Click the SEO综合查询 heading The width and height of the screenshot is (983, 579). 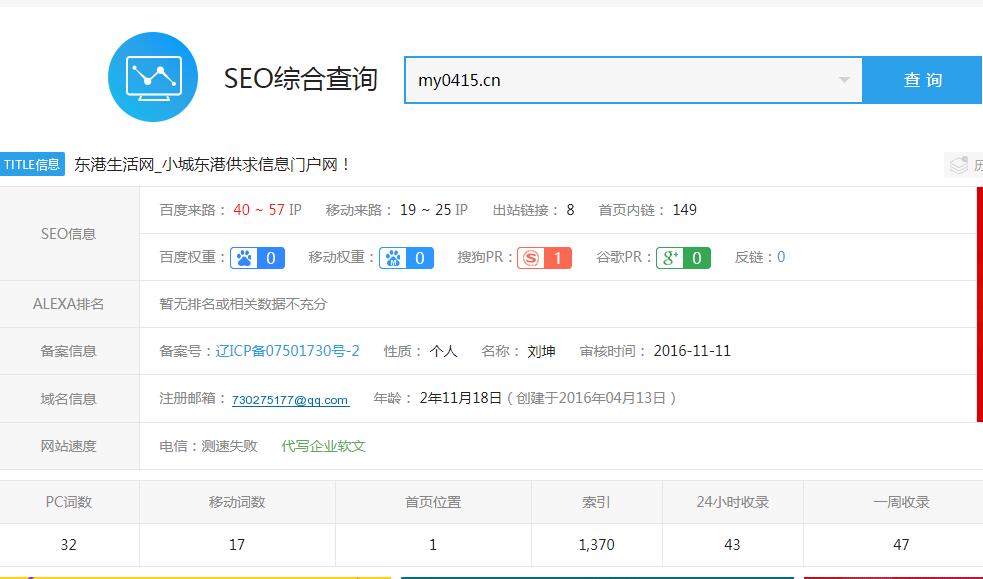(x=301, y=79)
